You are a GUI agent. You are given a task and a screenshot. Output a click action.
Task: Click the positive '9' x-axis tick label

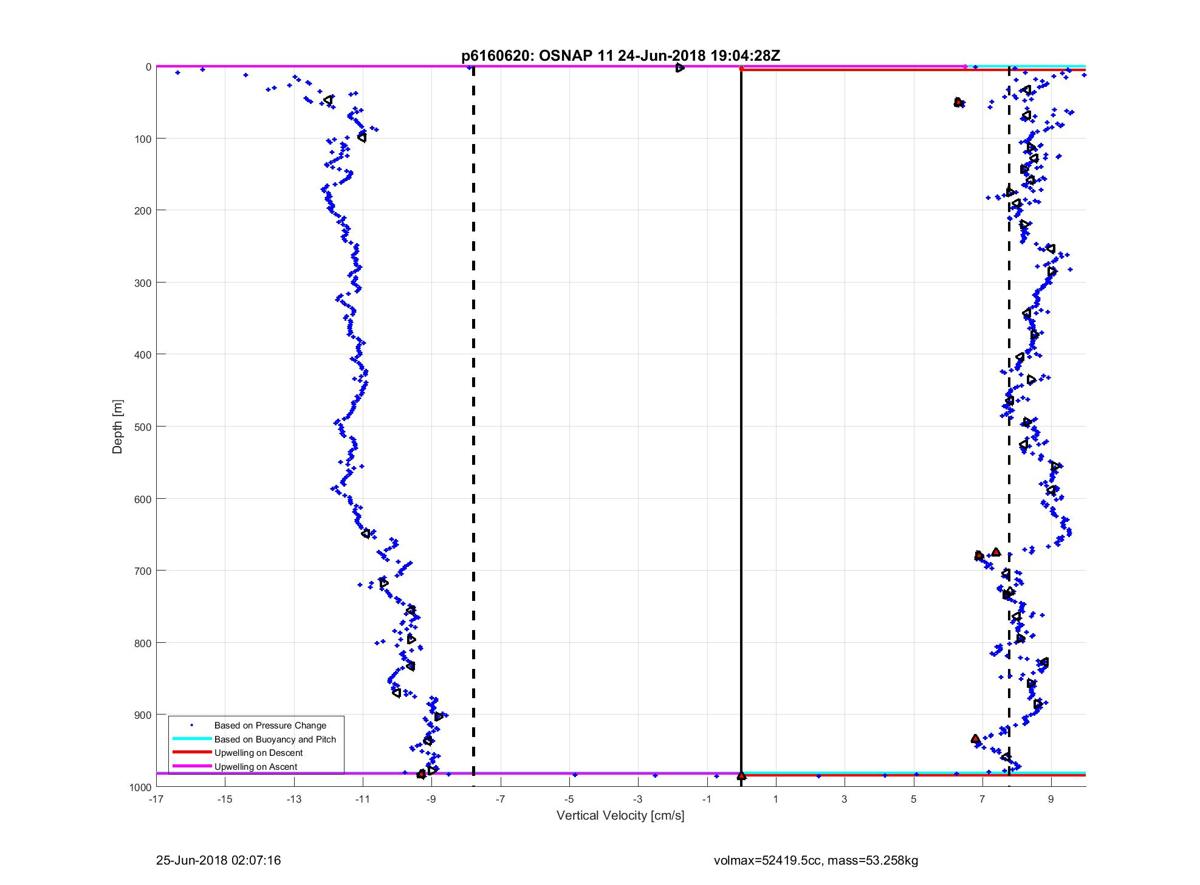[1052, 800]
